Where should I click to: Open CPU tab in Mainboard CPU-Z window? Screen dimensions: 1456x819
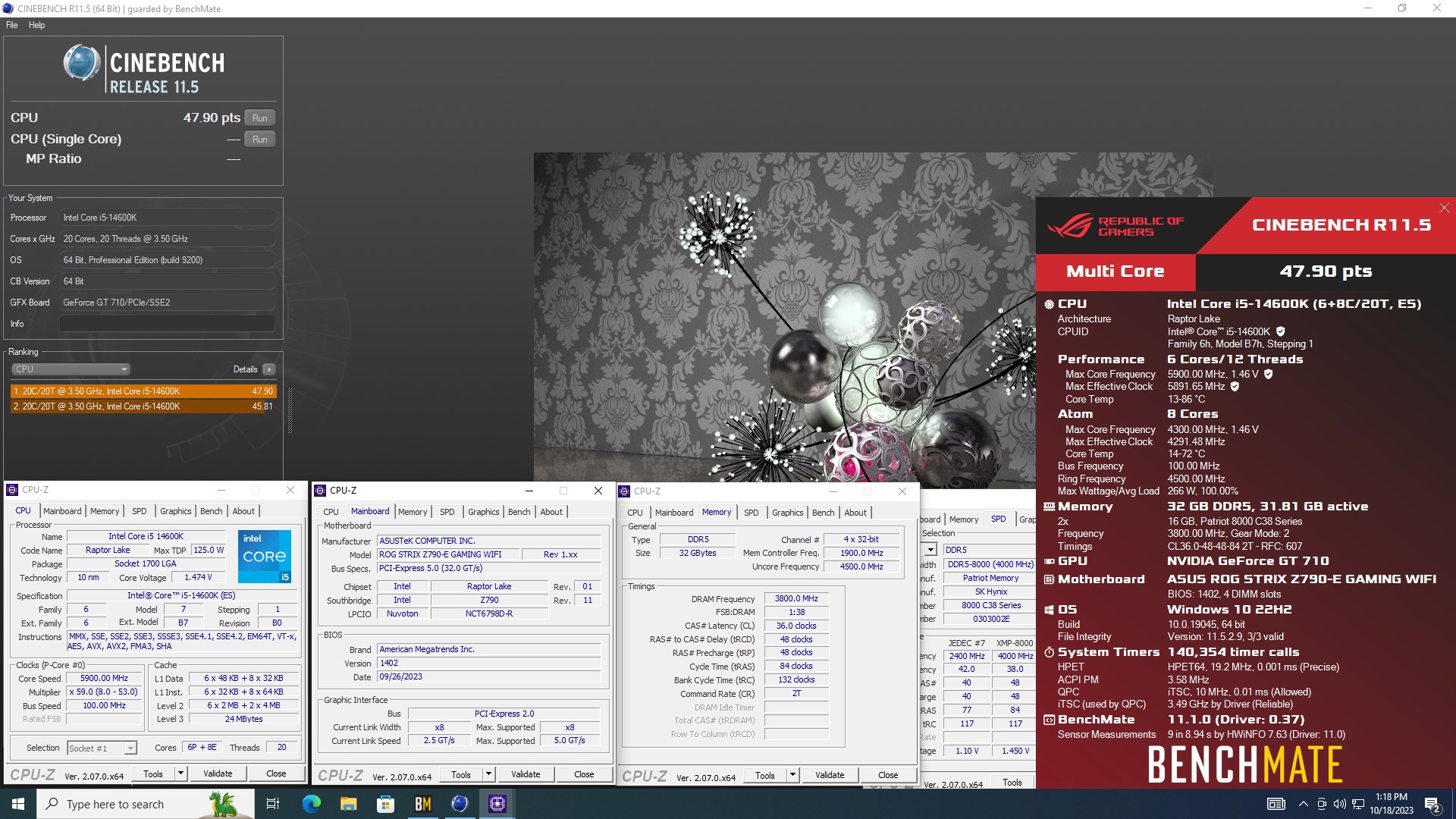(x=331, y=512)
